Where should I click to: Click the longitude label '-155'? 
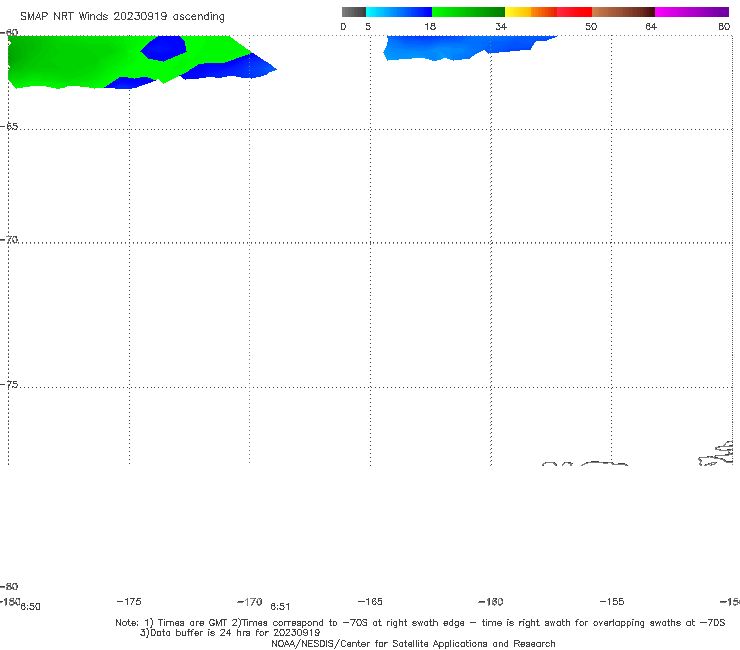click(612, 601)
